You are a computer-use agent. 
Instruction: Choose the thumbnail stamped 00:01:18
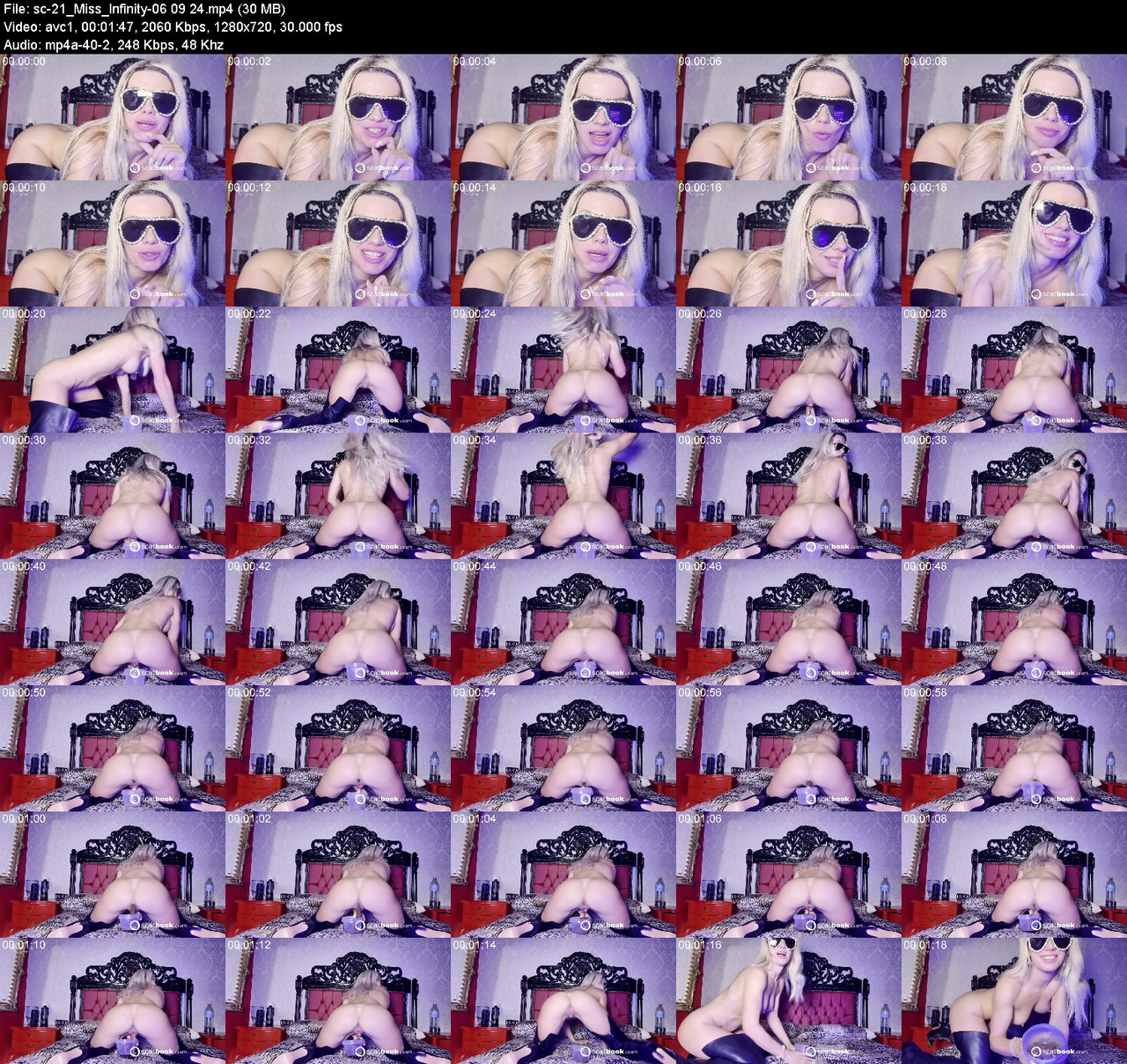coord(1014,1000)
